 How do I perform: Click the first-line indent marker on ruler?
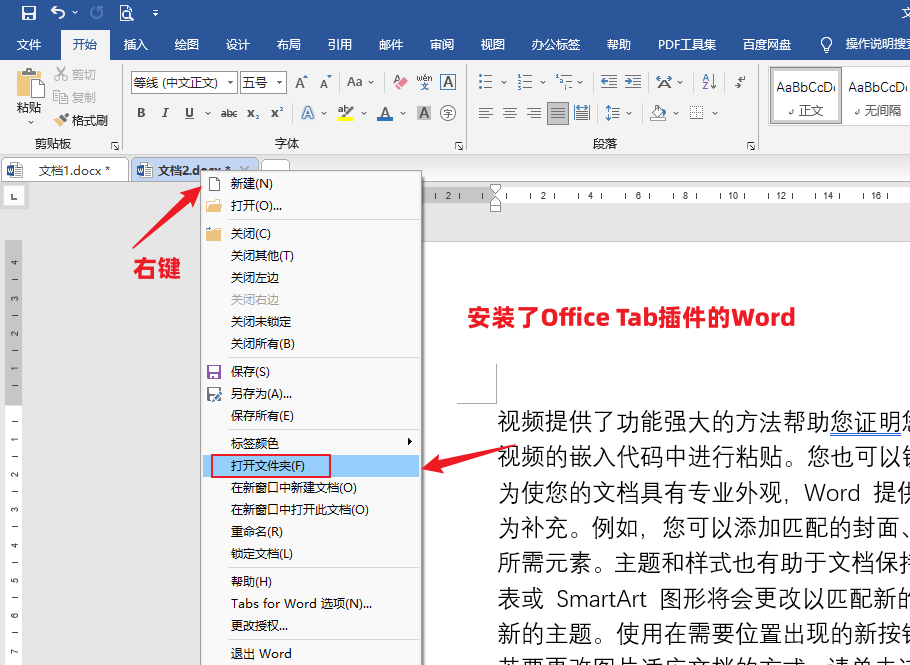point(495,189)
